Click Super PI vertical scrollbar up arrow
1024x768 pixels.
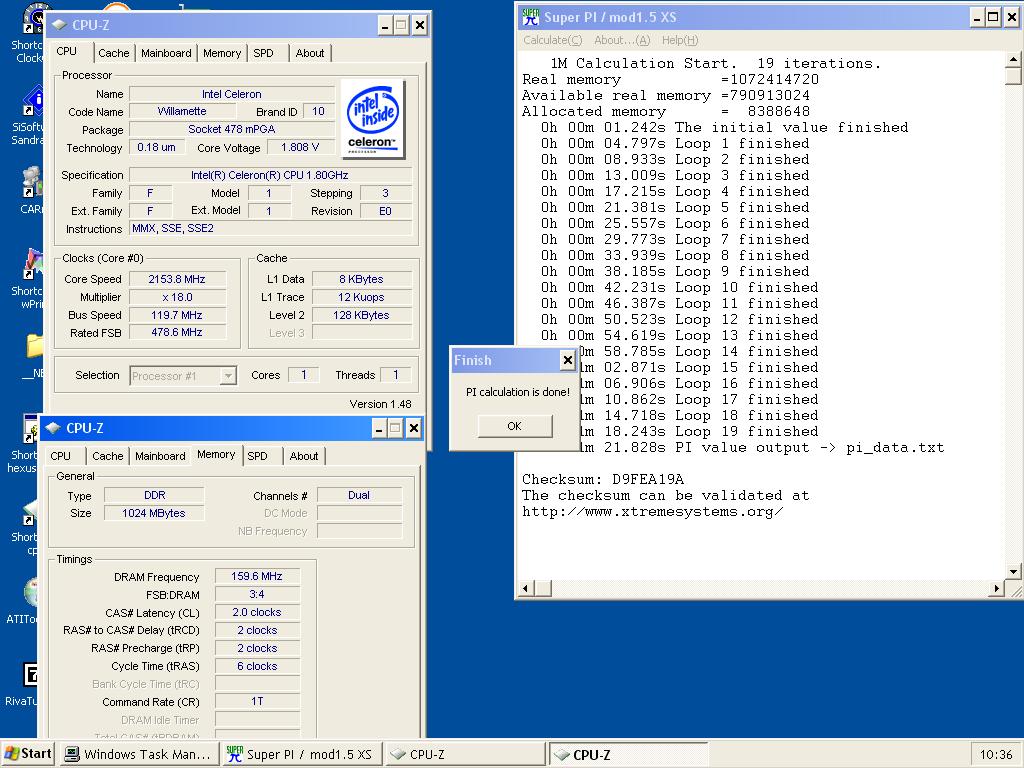click(1013, 60)
